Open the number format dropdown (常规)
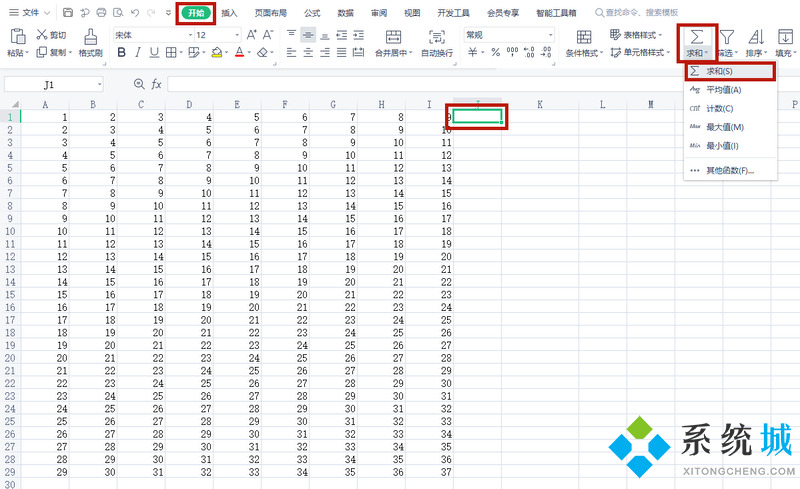Image resolution: width=800 pixels, height=489 pixels. pyautogui.click(x=549, y=35)
